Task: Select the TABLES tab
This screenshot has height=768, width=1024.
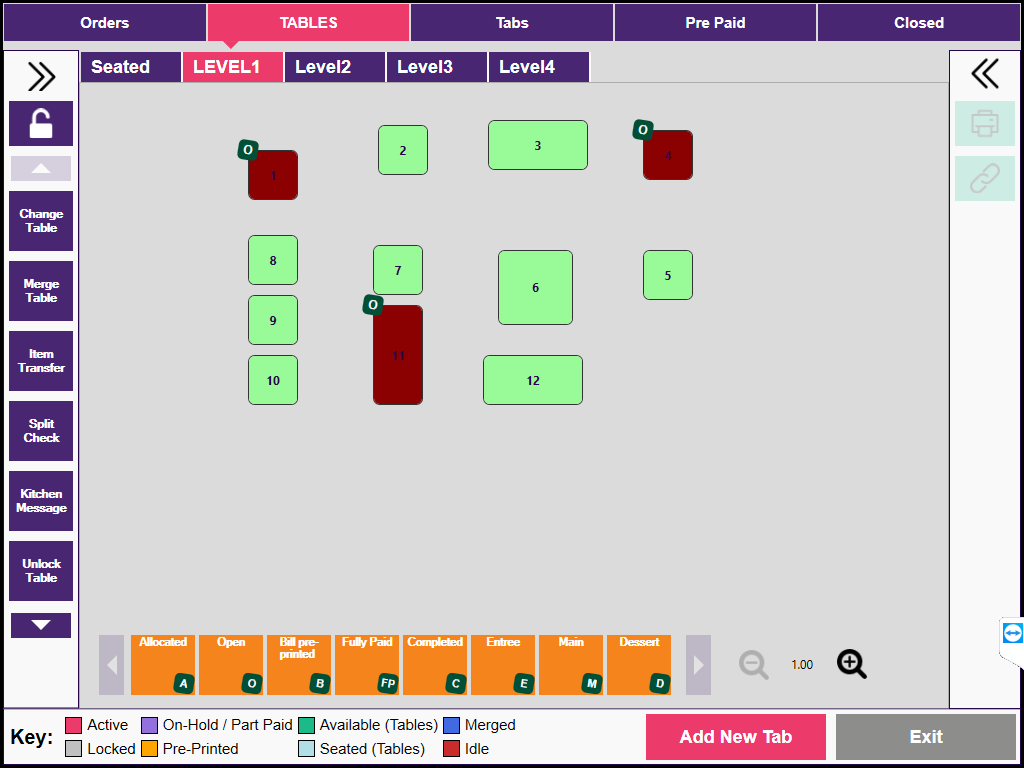Action: [x=308, y=23]
